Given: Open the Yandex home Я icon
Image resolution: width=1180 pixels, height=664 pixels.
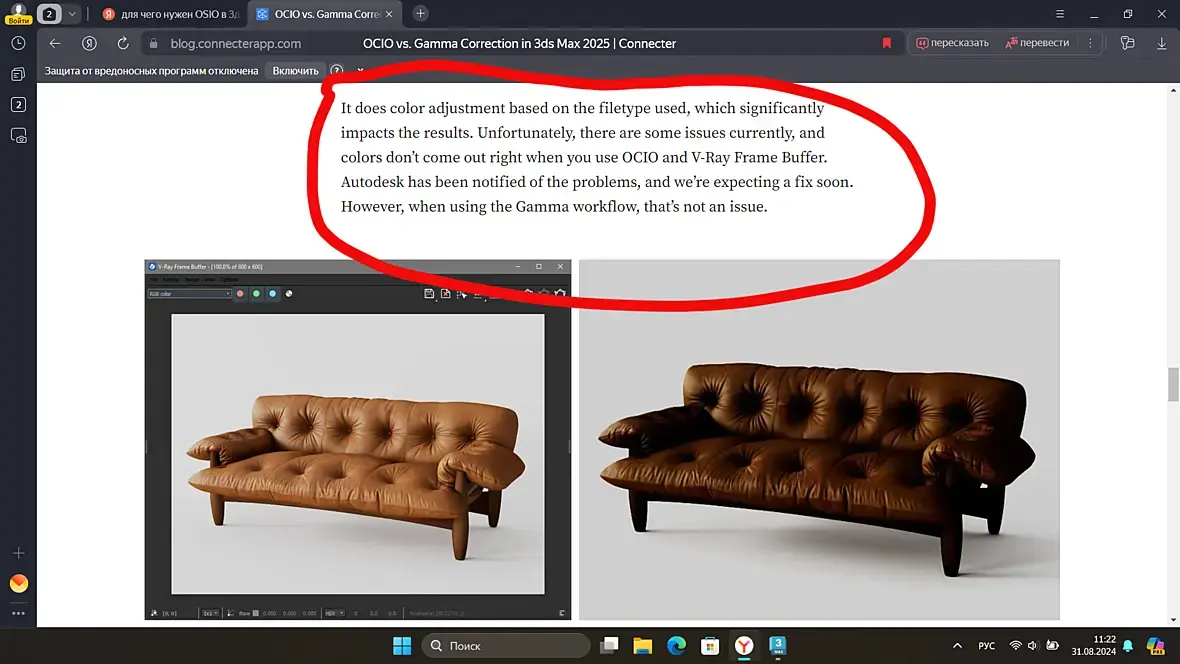Looking at the screenshot, I should tap(89, 44).
